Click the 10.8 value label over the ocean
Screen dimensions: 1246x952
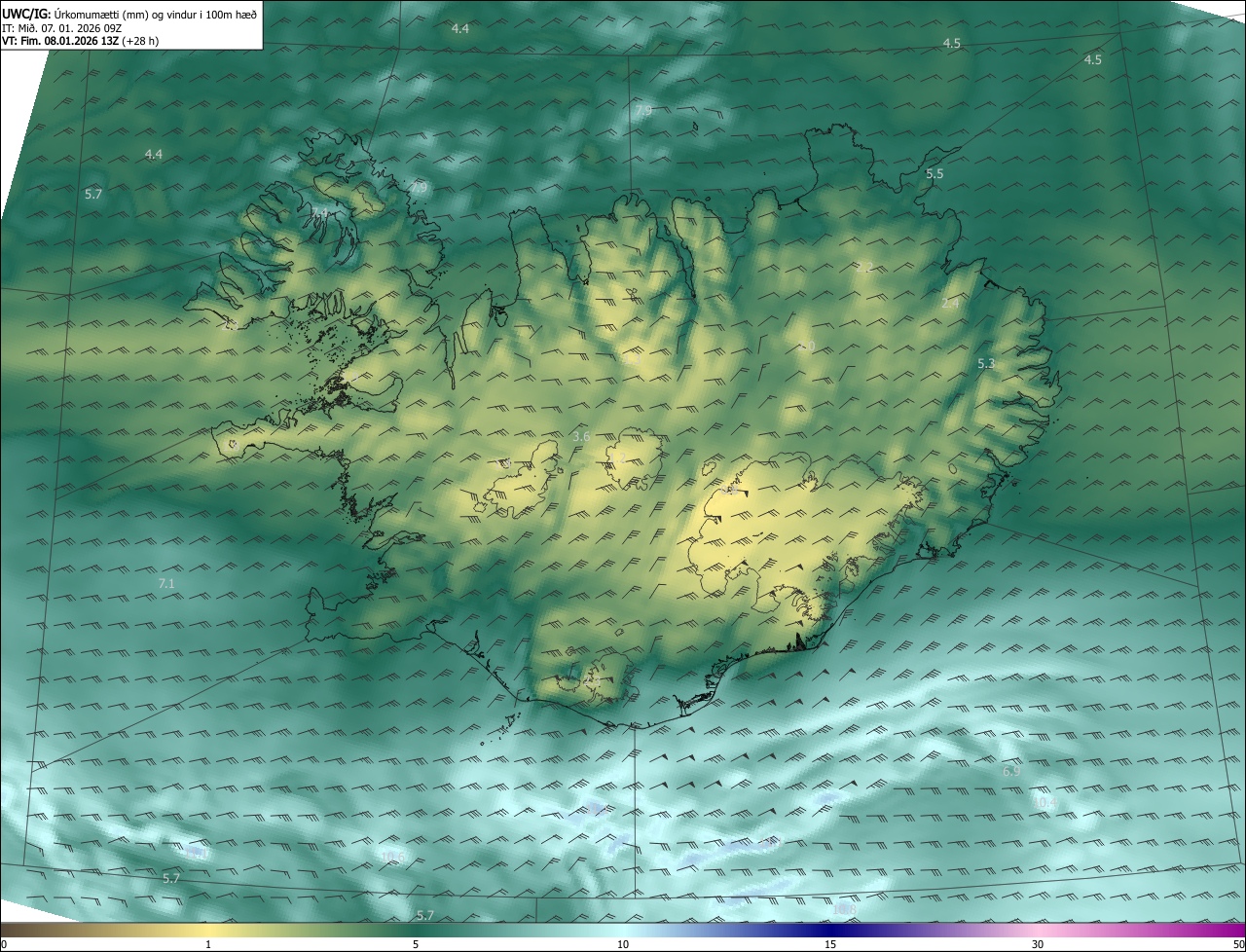tap(844, 909)
